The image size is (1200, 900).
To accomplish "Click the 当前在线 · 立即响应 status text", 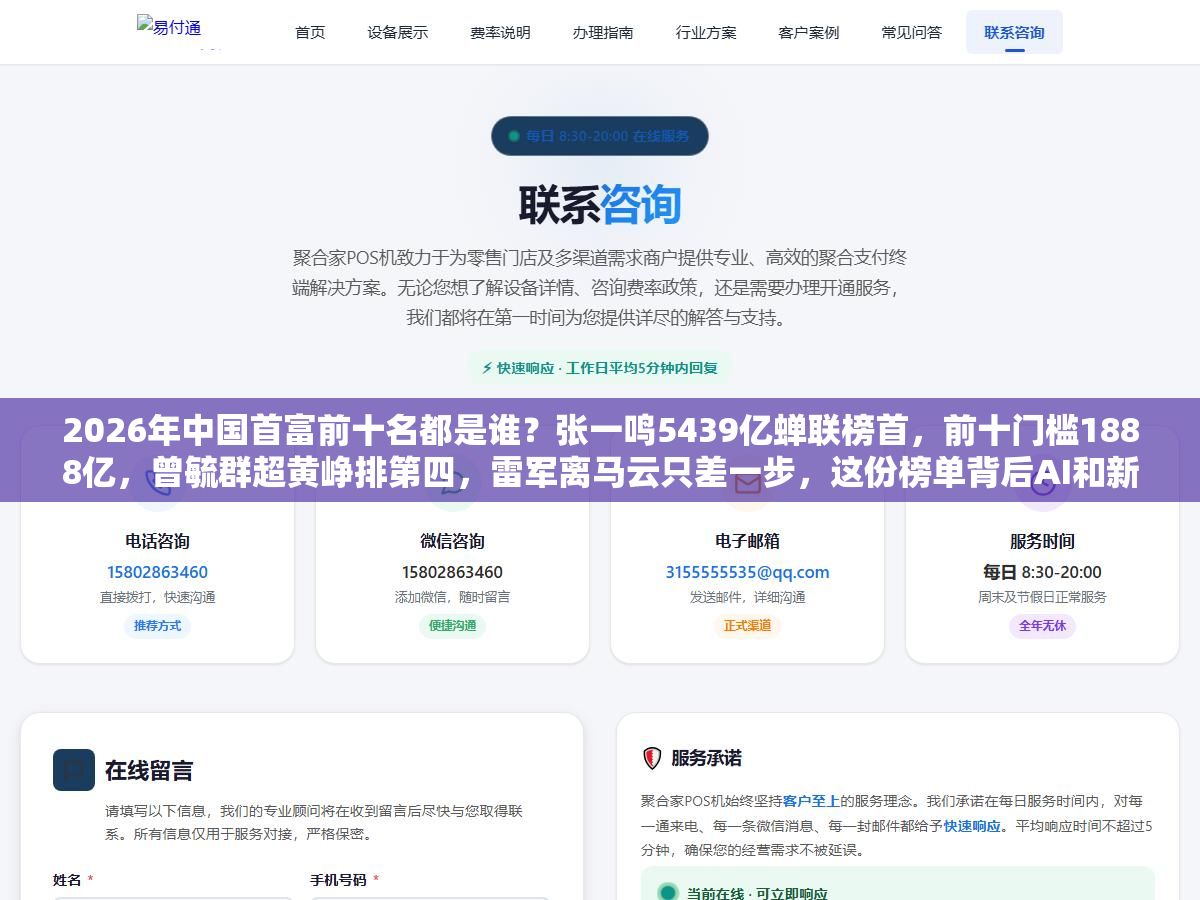I will point(757,893).
